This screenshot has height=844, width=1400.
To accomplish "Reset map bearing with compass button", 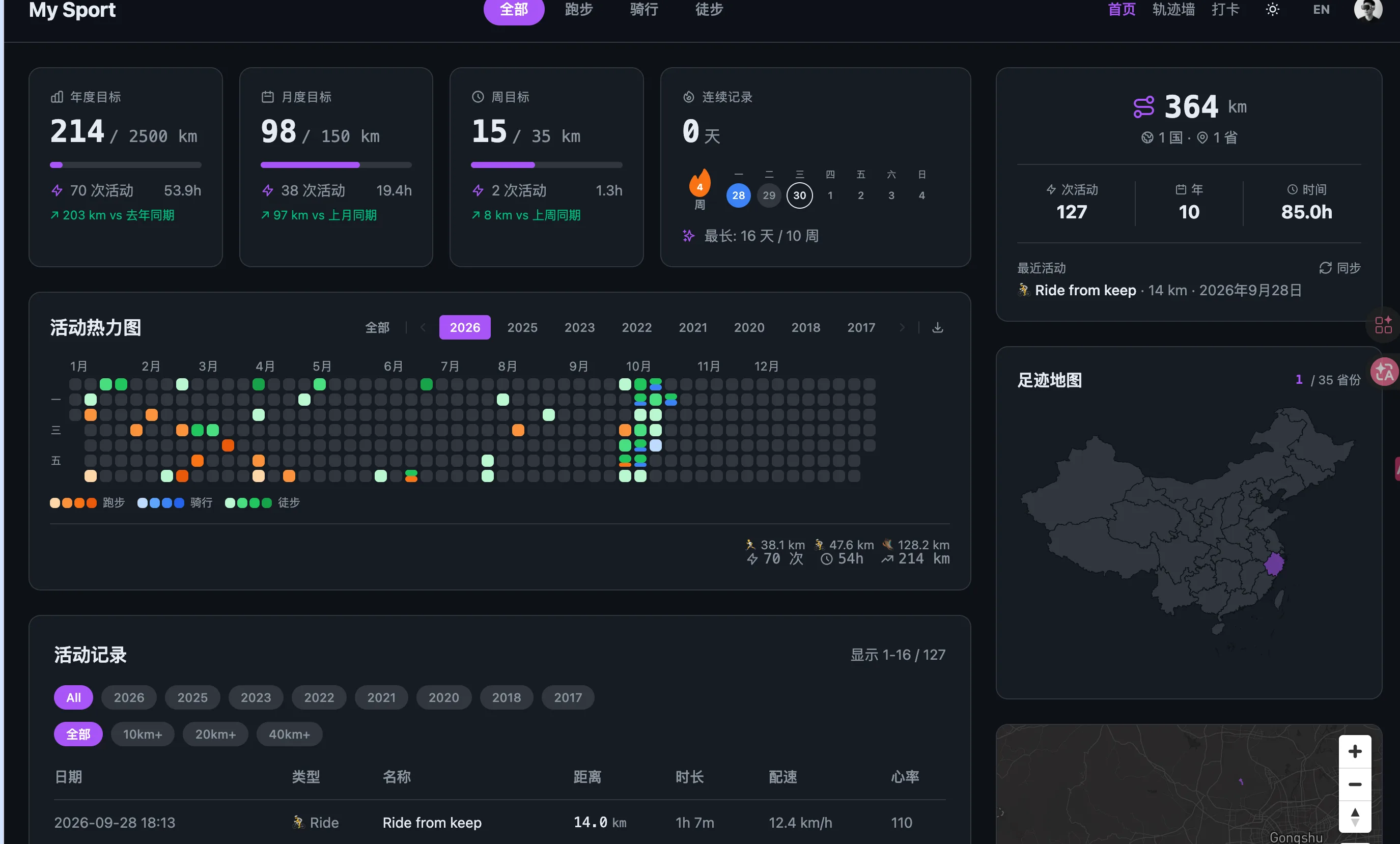I will click(1355, 817).
